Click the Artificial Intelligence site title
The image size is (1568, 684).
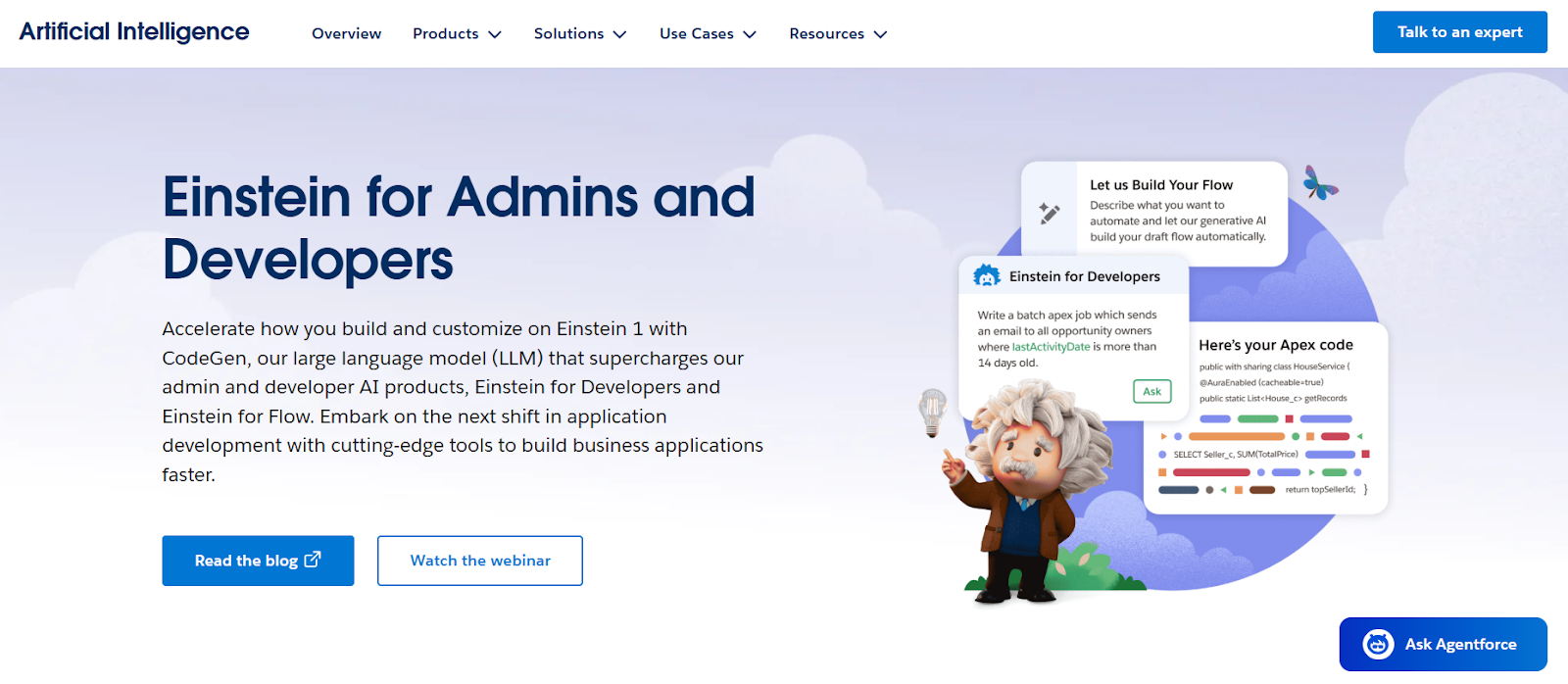[x=134, y=31]
